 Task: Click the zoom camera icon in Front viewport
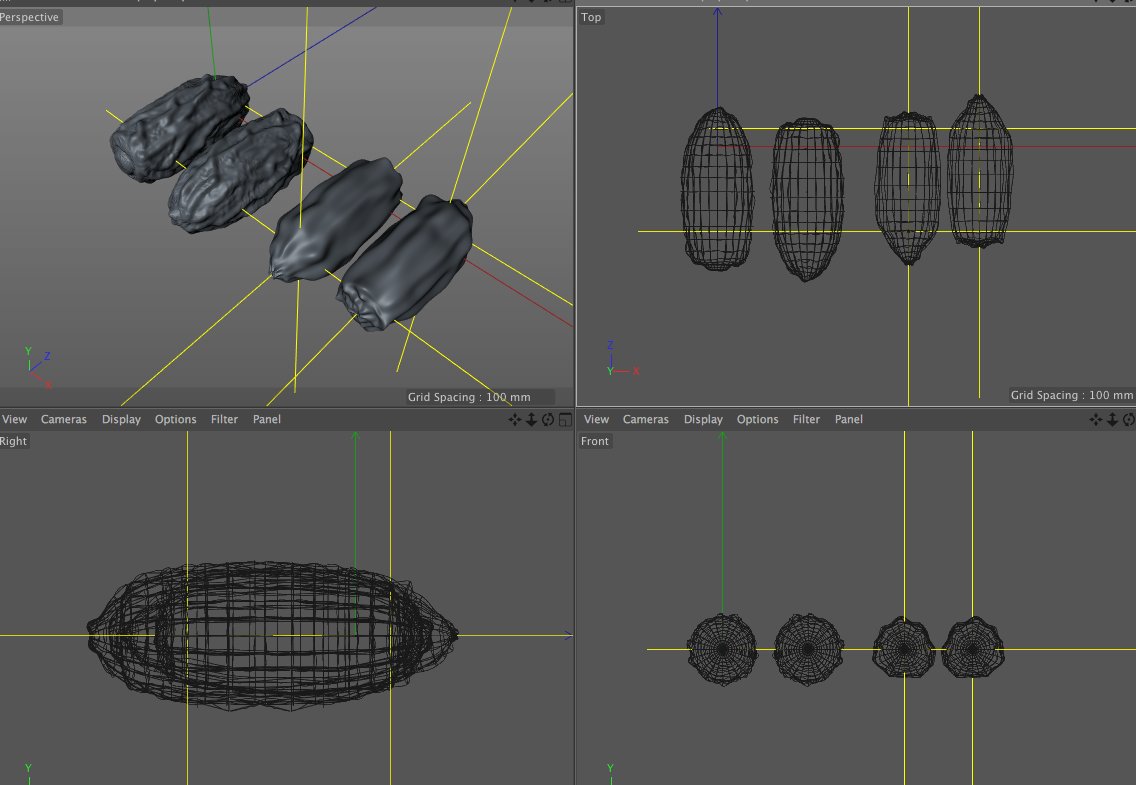pyautogui.click(x=1112, y=419)
